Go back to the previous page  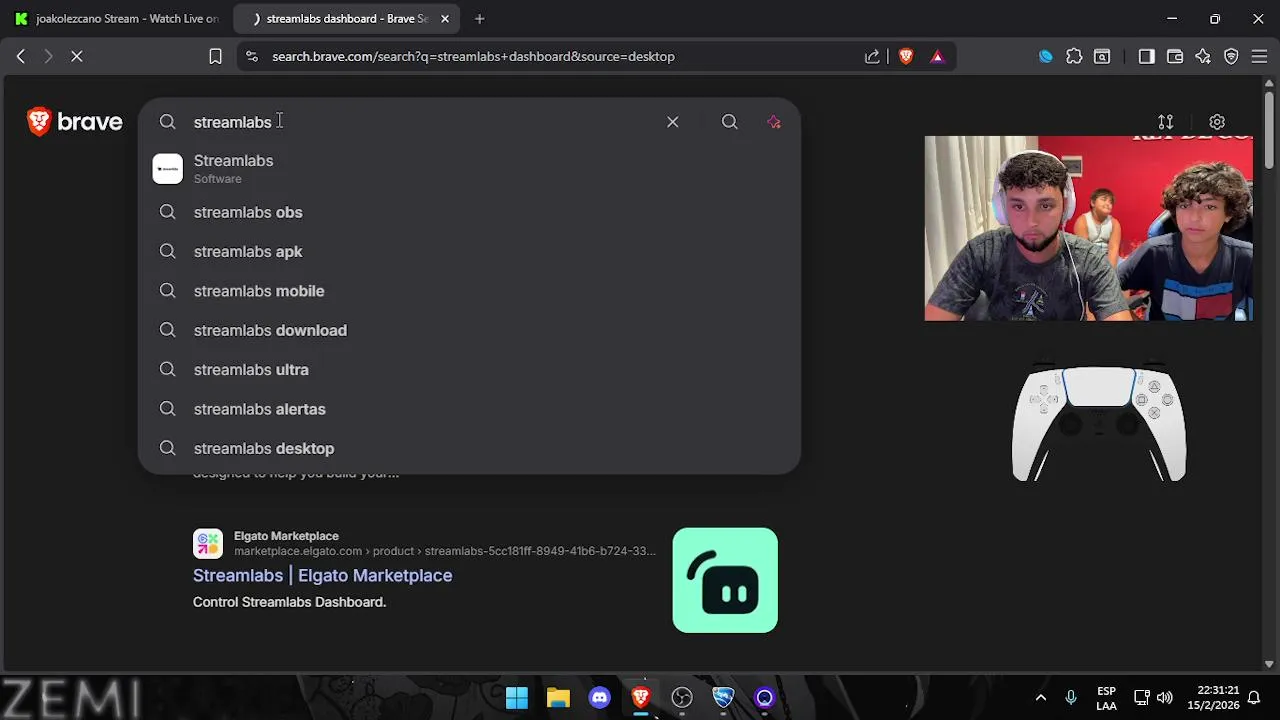pos(20,57)
